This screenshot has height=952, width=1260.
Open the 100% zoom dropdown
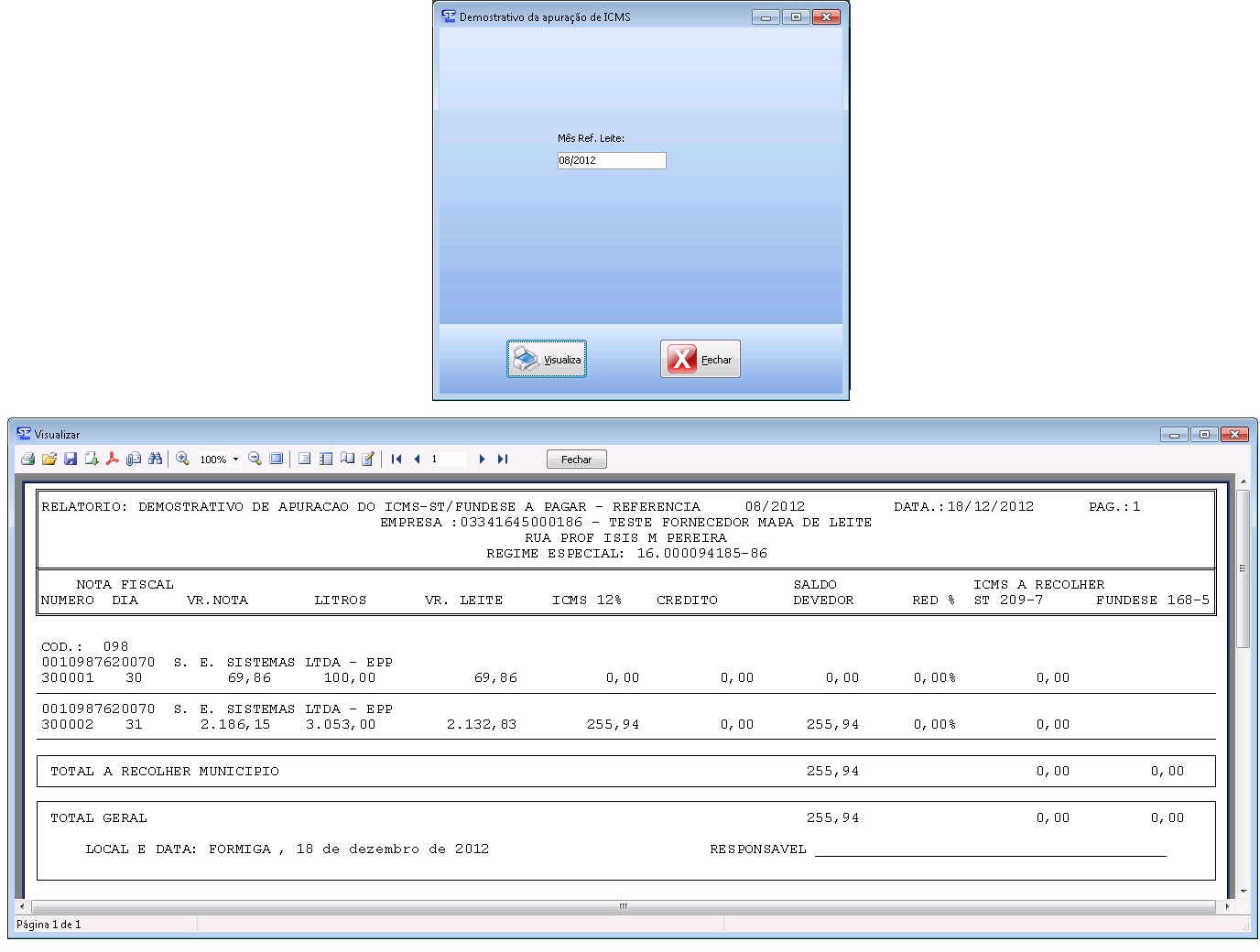235,460
